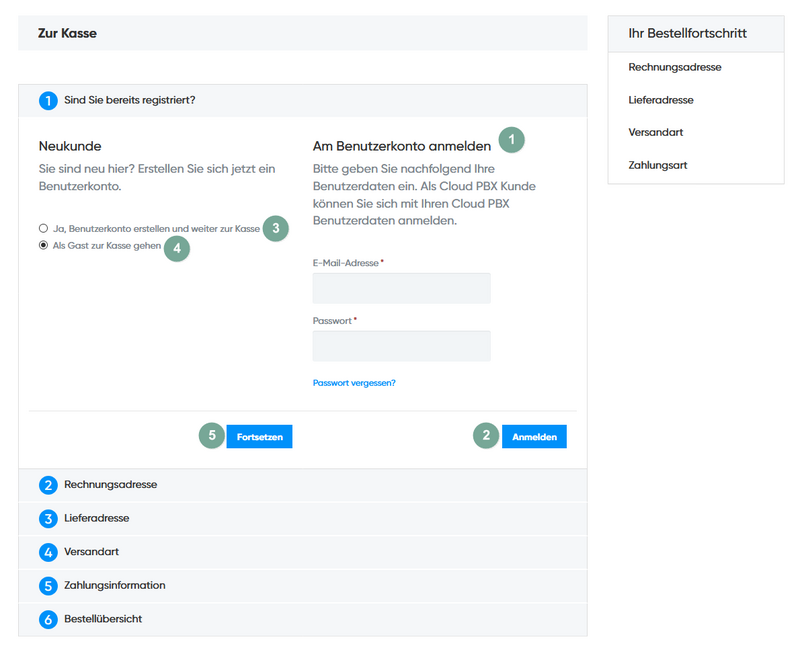Click the green numbered badge 1 beside Am Benutzerkonto anmelden
Viewport: 800px width, 660px height.
click(x=511, y=140)
